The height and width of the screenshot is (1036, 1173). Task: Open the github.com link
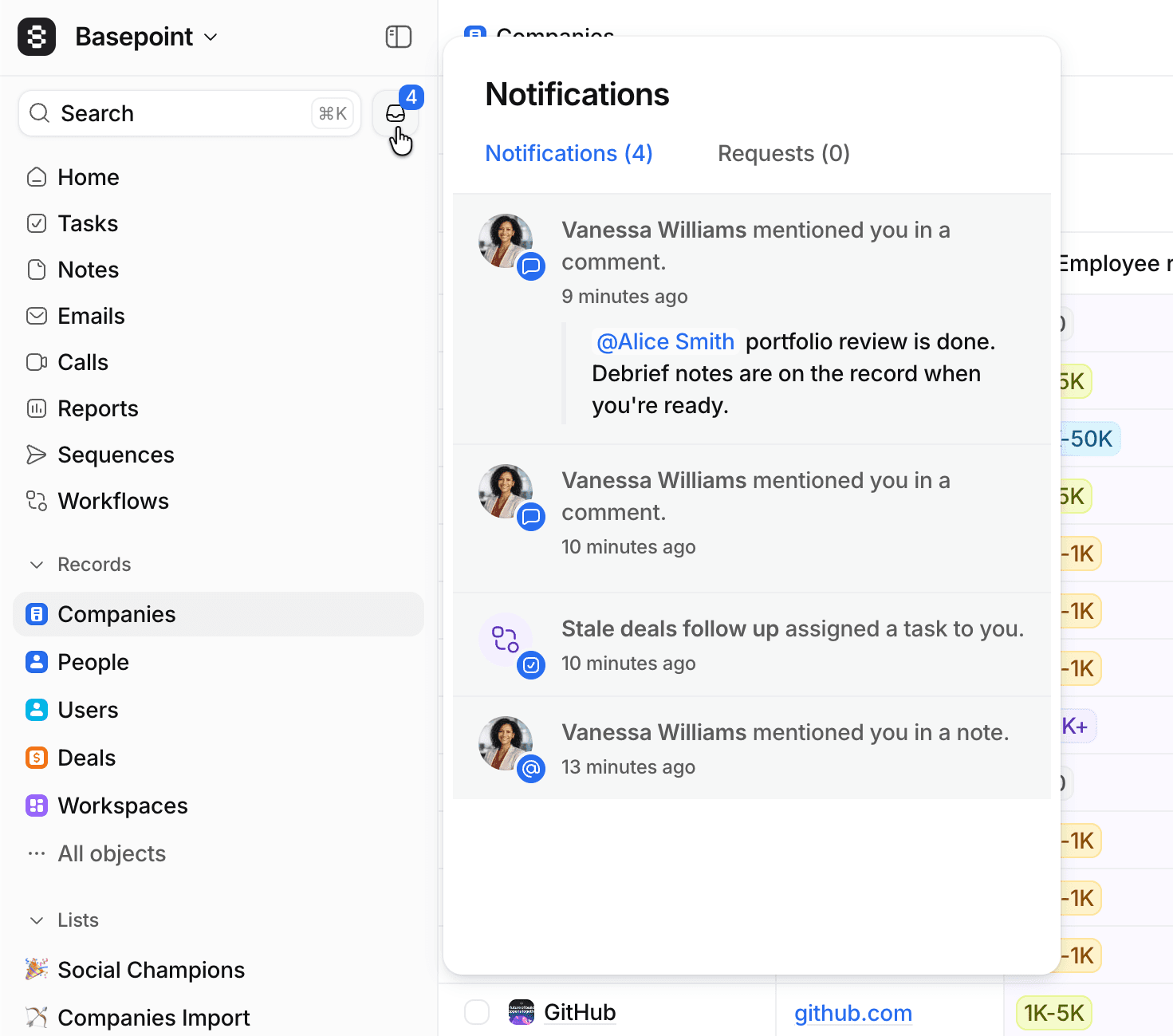coord(853,1013)
